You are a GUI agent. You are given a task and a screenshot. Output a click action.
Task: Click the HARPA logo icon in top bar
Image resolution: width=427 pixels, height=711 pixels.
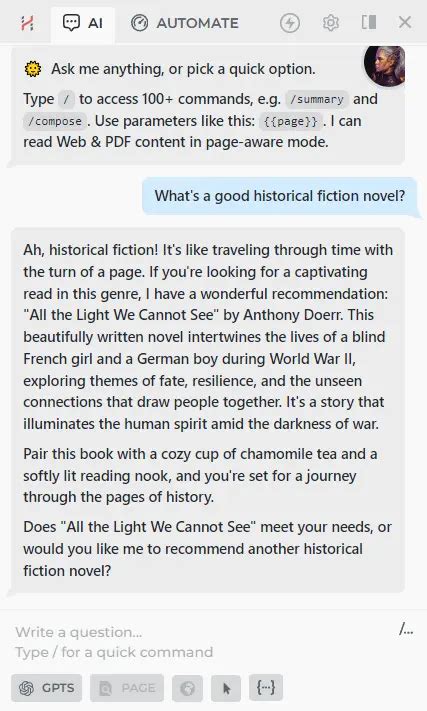pyautogui.click(x=27, y=23)
